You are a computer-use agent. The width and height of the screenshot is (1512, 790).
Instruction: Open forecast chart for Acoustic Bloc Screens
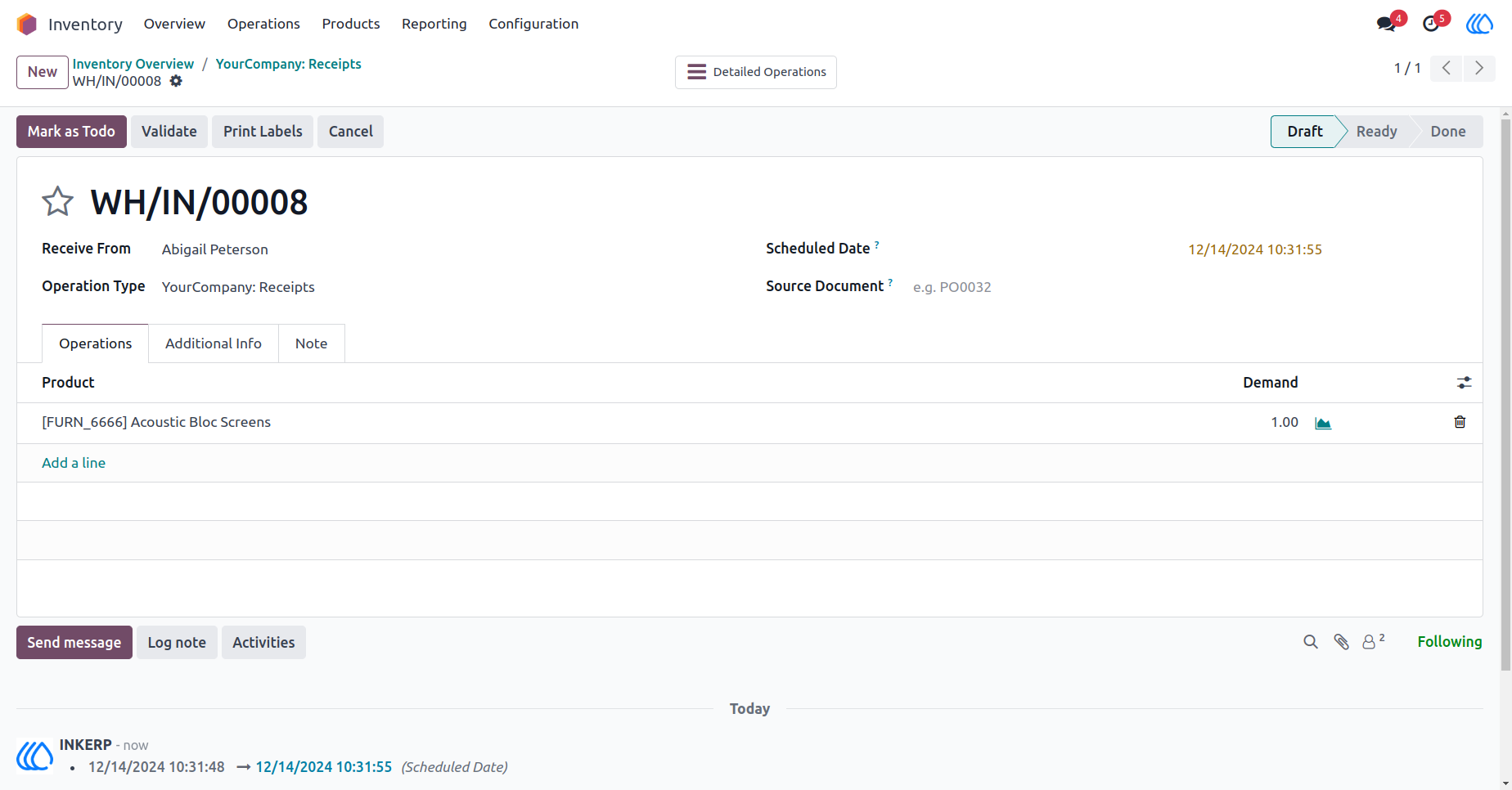[x=1323, y=423]
